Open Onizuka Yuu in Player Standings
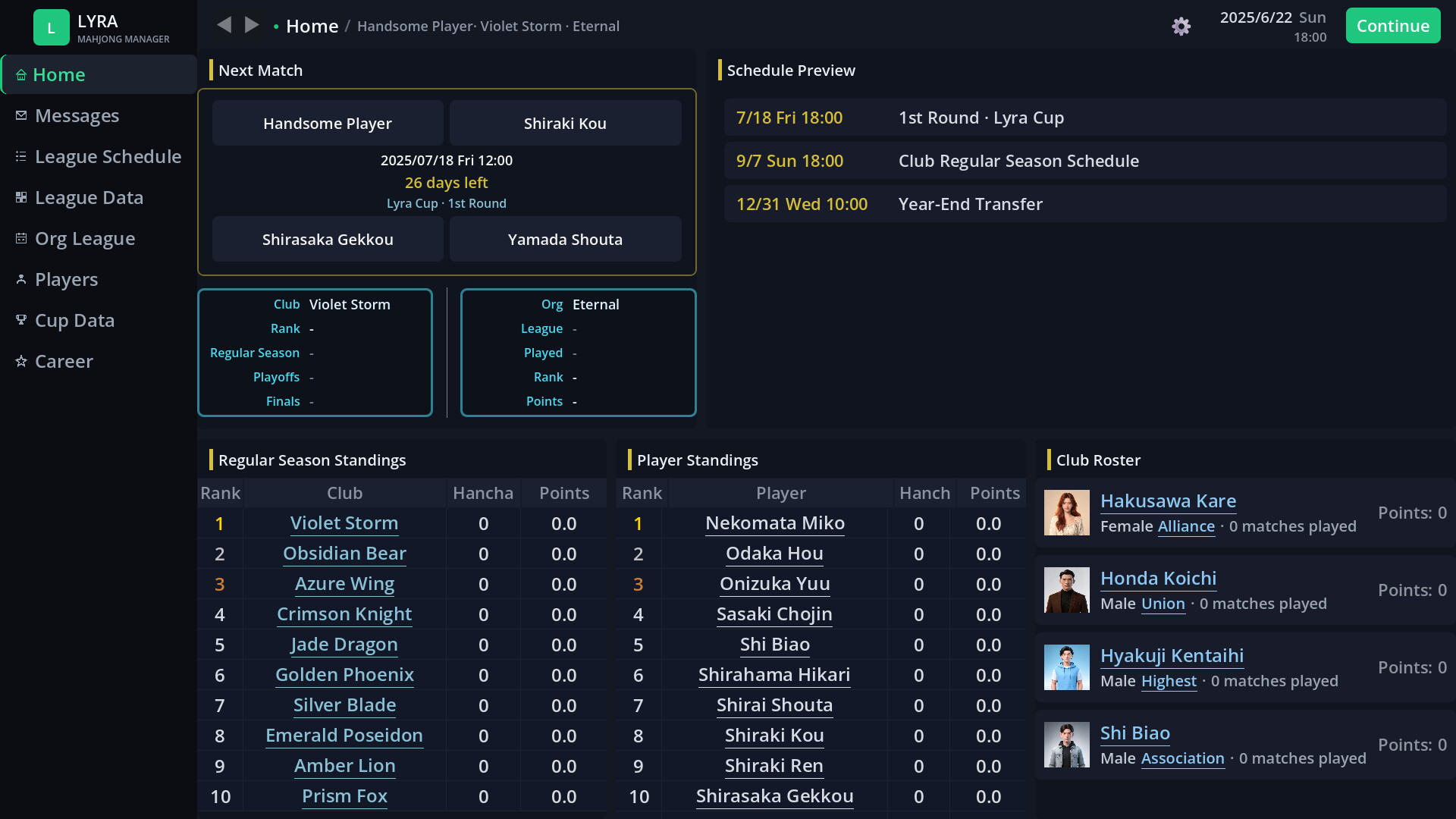The image size is (1456, 819). [775, 584]
